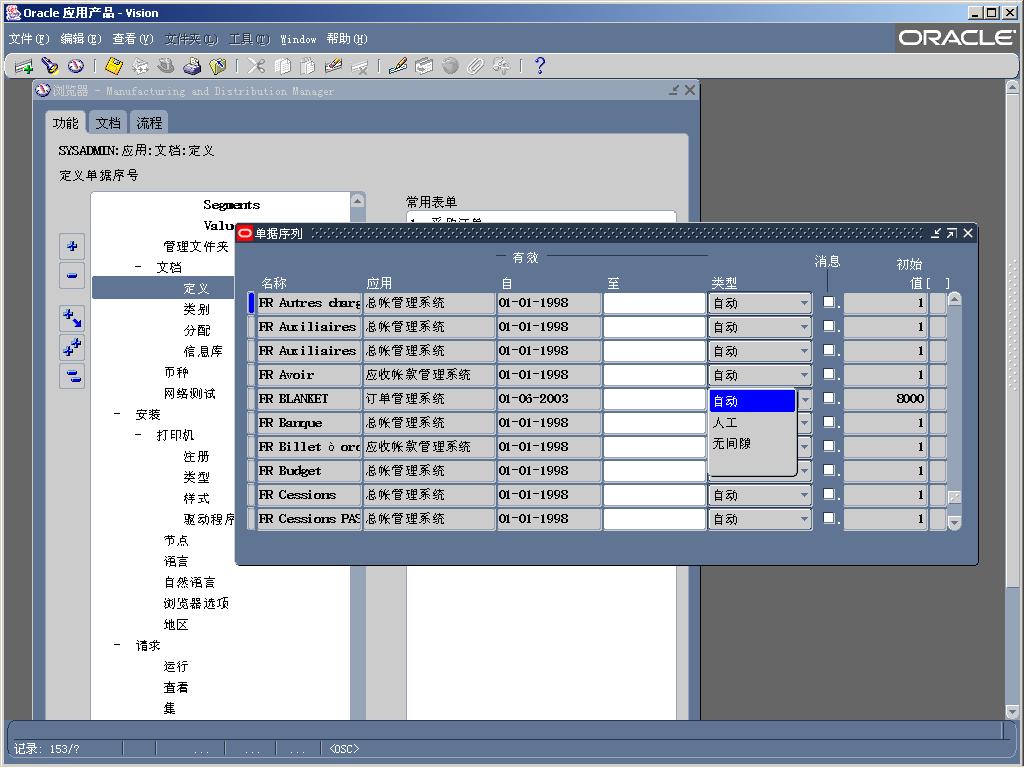Open Window Help question mark icon
This screenshot has height=768, width=1024.
coord(539,66)
